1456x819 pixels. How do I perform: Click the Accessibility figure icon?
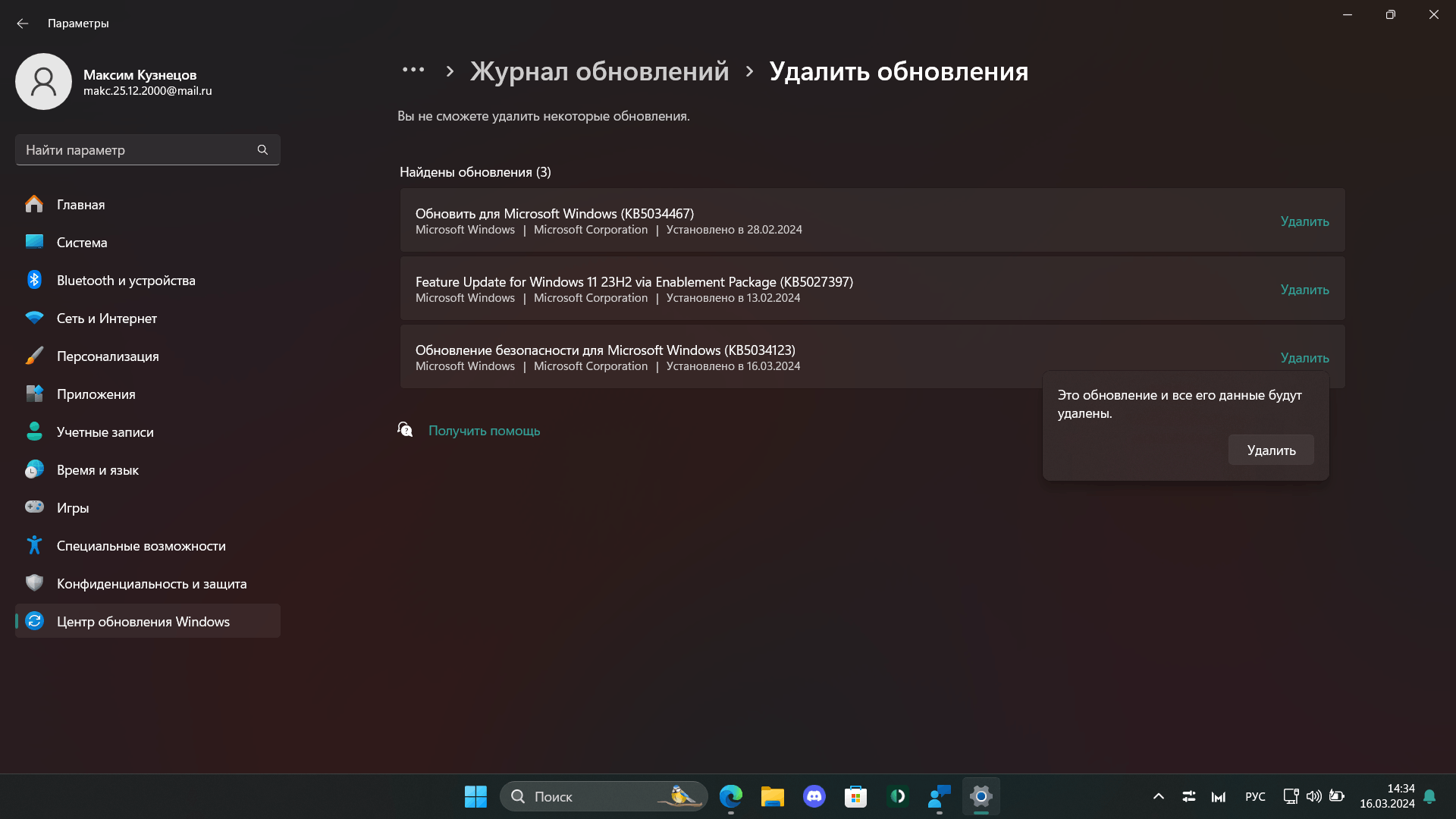(34, 545)
